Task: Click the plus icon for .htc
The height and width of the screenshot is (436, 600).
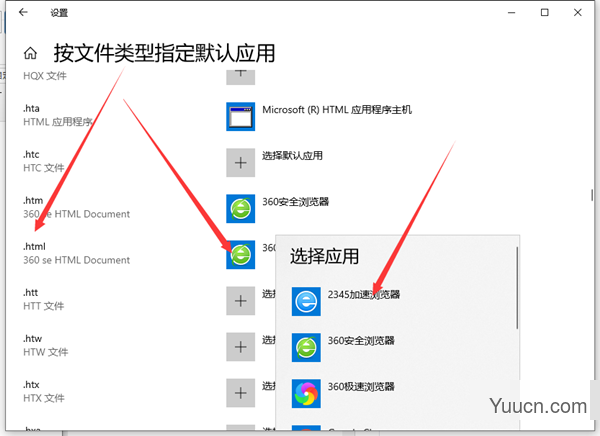Action: click(240, 163)
